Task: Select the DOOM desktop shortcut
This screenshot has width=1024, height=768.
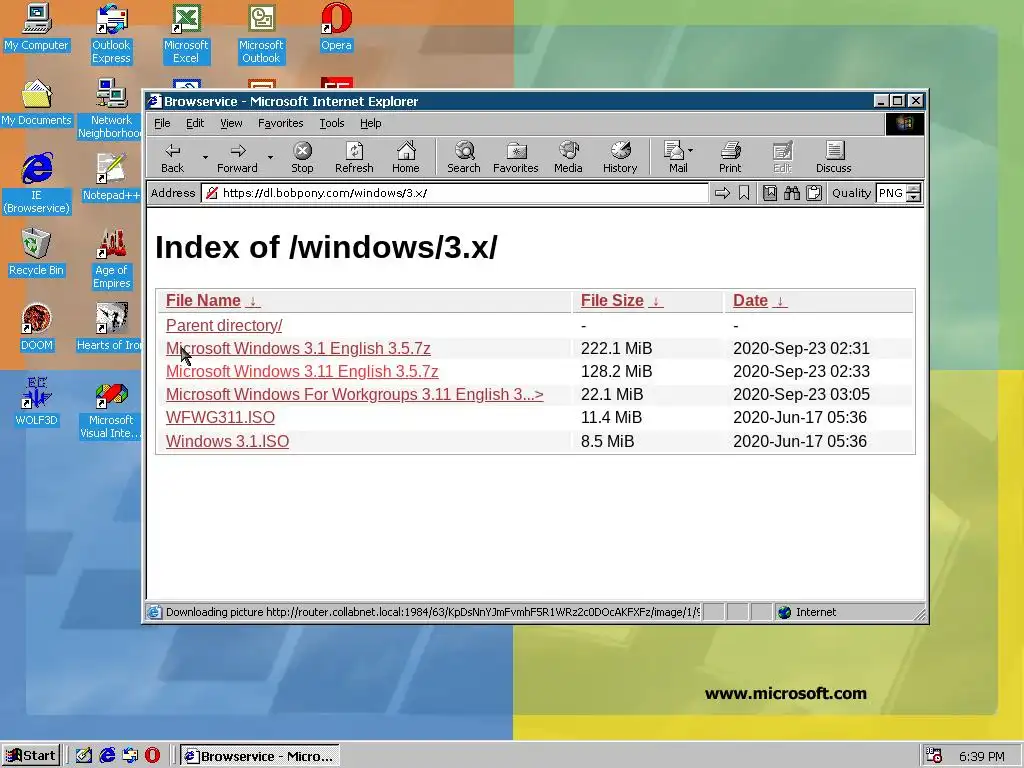Action: (x=36, y=327)
